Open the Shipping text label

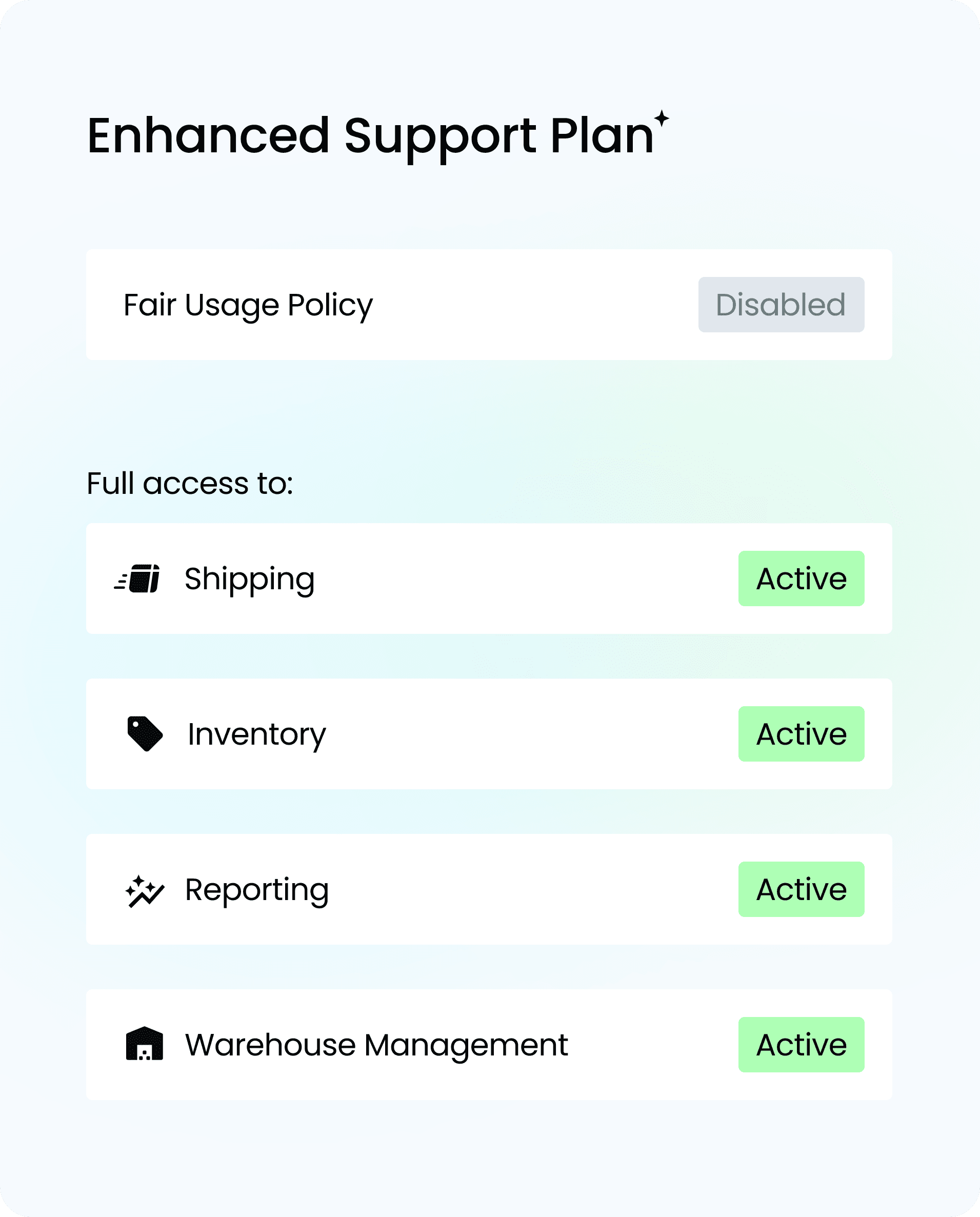250,579
